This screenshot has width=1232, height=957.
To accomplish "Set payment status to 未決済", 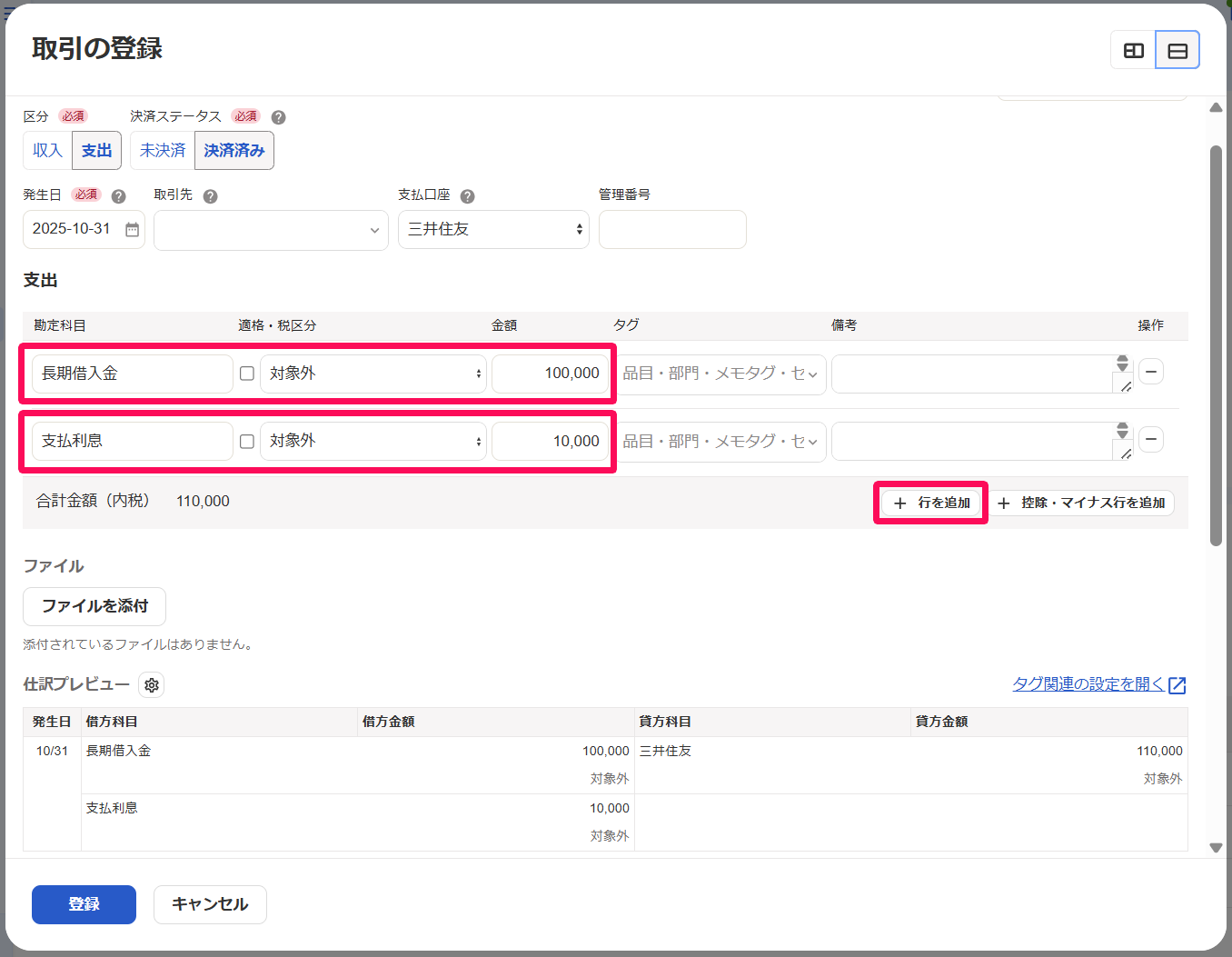I will pyautogui.click(x=163, y=151).
